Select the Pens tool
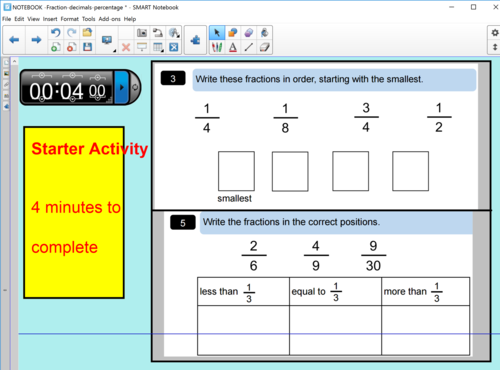Screen dimensions: 500x370 pos(217,47)
